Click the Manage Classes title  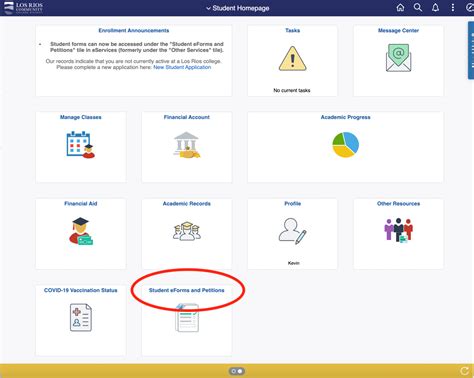tap(81, 117)
